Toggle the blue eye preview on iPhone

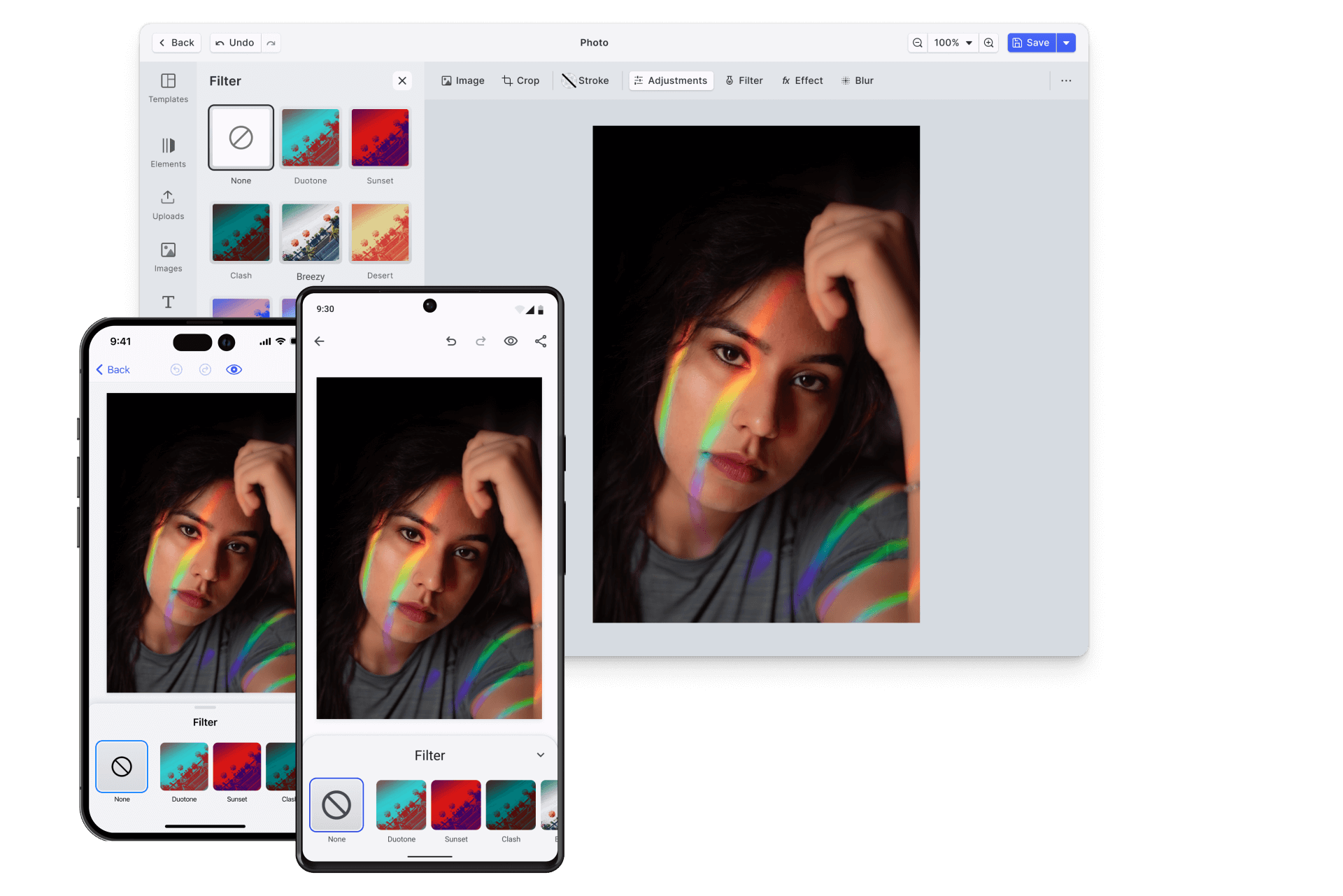[x=234, y=369]
